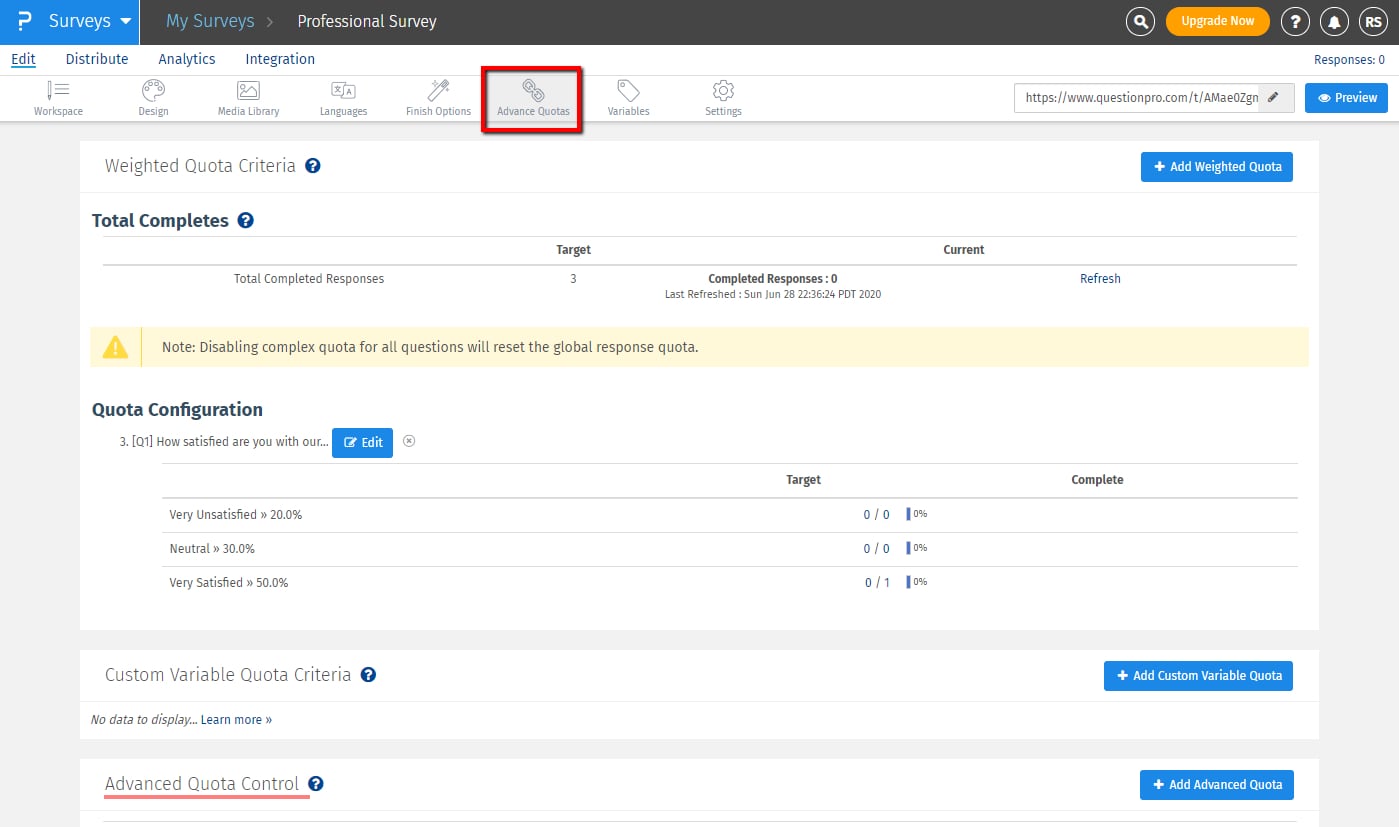Screen dimensions: 1399x827
Task: Switch to the Distribute tab
Action: (97, 59)
